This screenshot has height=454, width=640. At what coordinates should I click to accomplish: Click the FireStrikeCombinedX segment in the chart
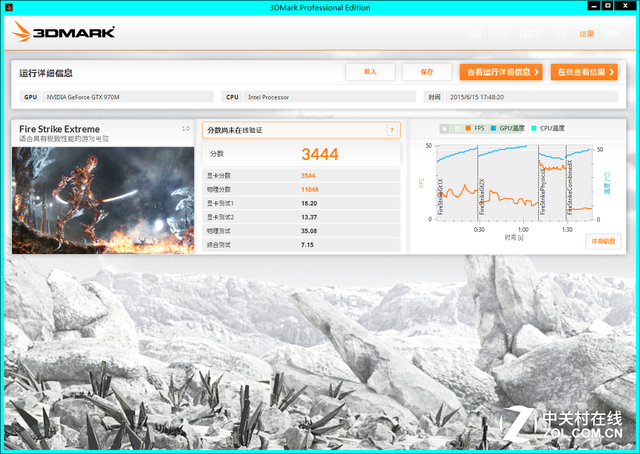pyautogui.click(x=579, y=183)
